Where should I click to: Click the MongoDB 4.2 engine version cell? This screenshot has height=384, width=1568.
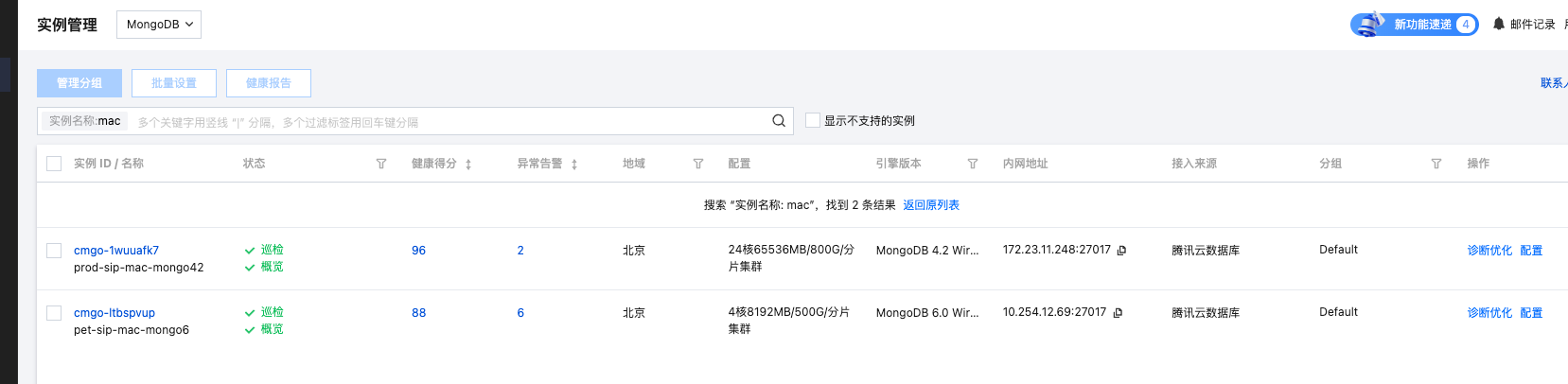(x=927, y=251)
